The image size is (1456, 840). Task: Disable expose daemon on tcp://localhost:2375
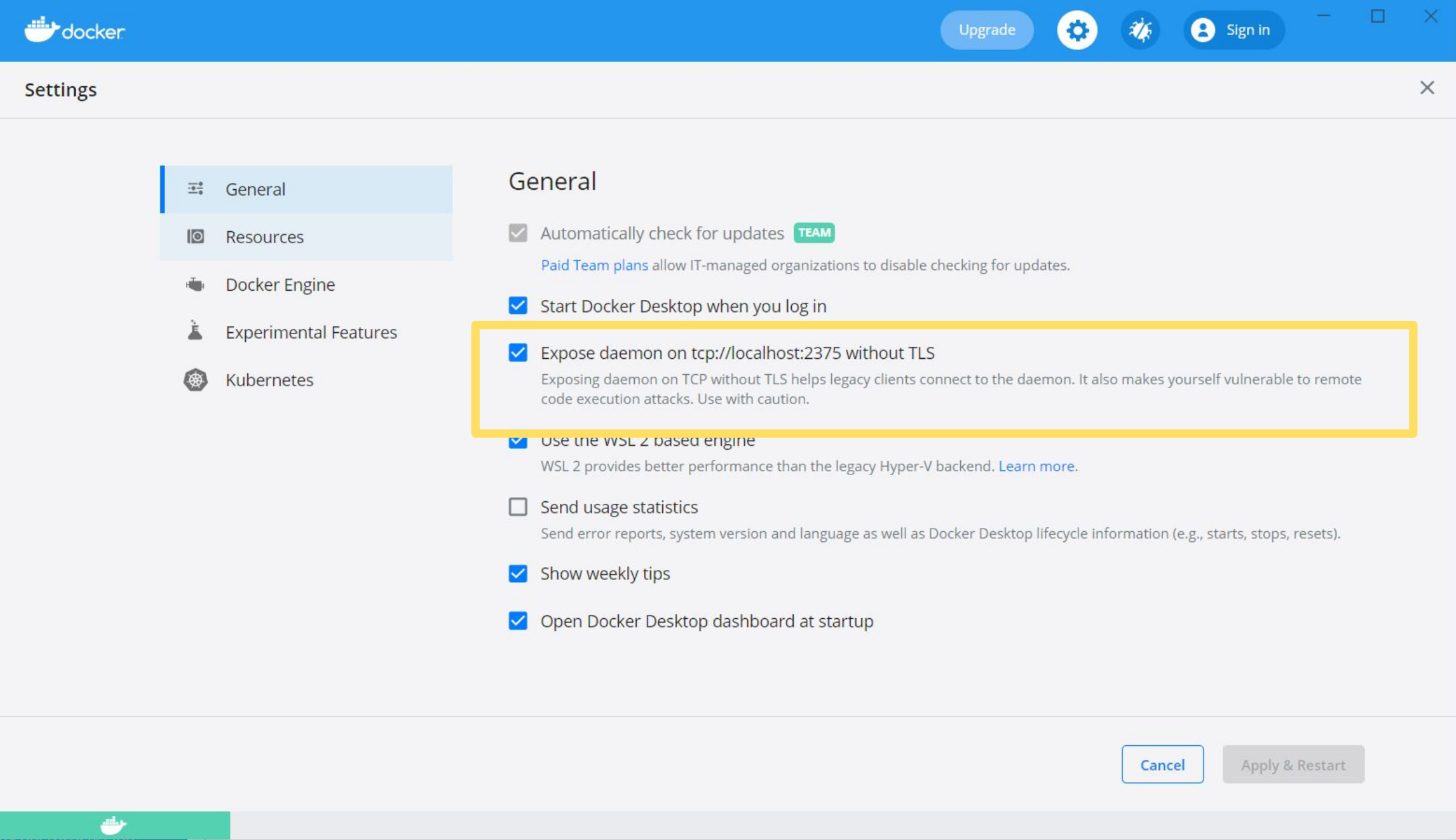pyautogui.click(x=519, y=352)
